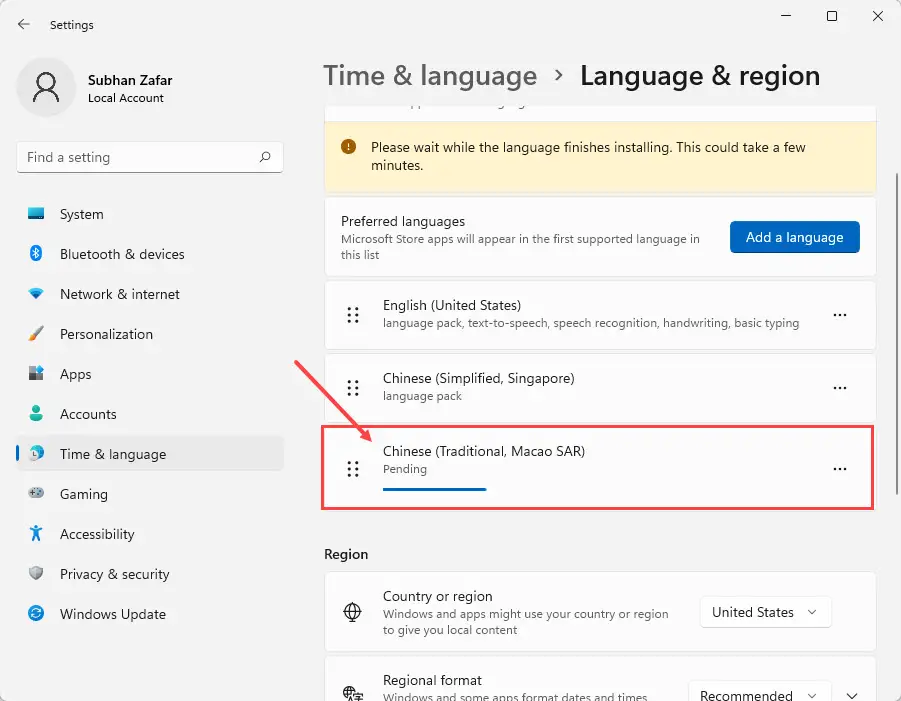This screenshot has height=701, width=901.
Task: Select Apps in the sidebar
Action: pos(150,374)
